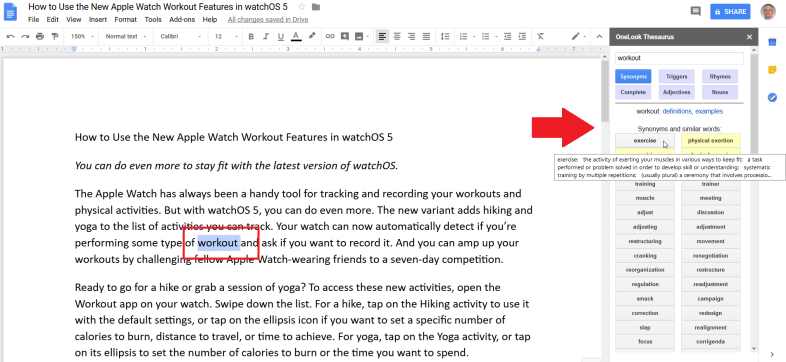Select the Triggers filter
This screenshot has height=362, width=786.
(676, 77)
